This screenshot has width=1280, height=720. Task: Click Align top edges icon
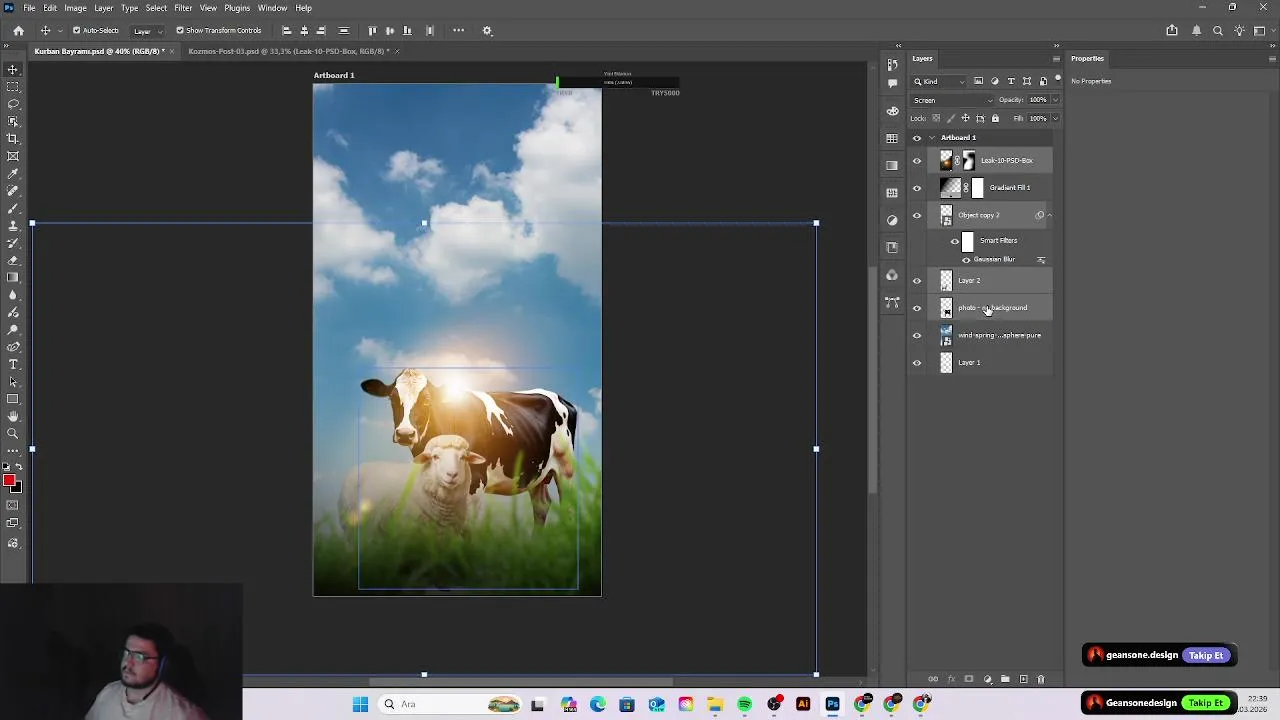coord(373,30)
